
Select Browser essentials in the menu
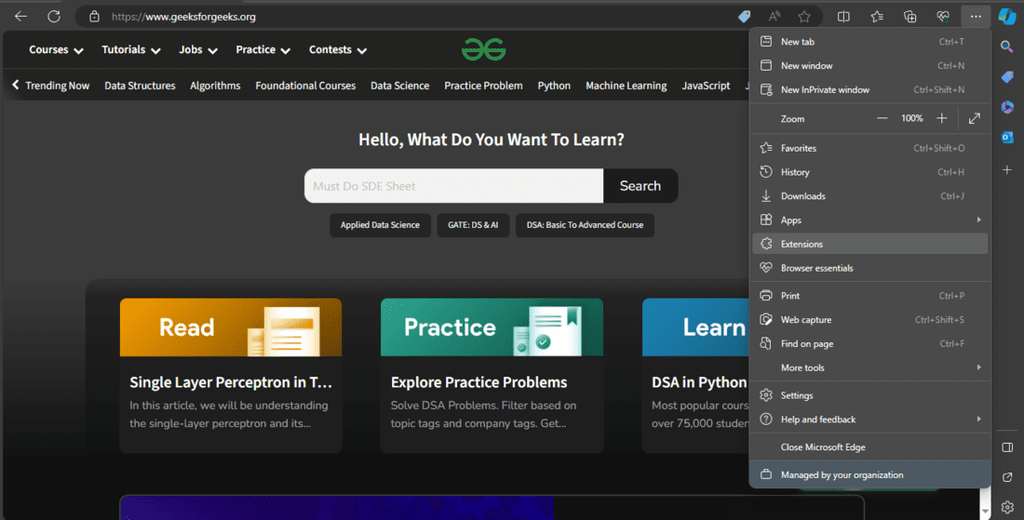point(871,268)
